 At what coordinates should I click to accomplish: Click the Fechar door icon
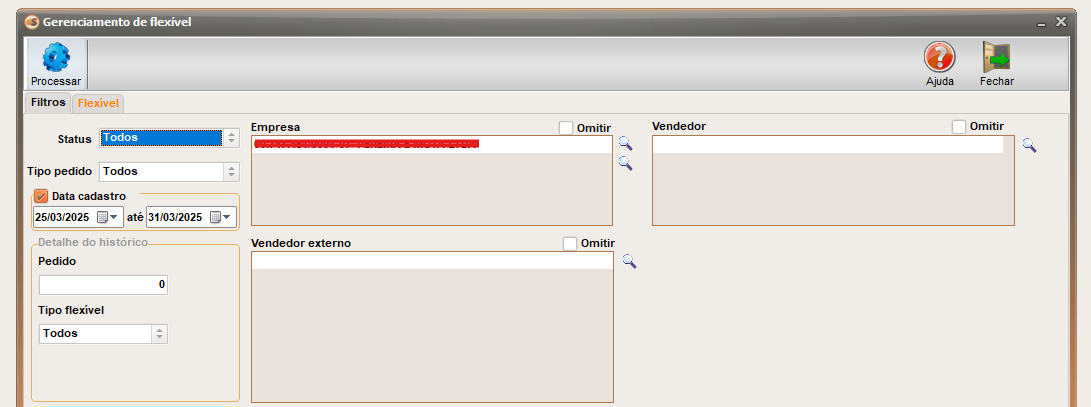pos(996,57)
